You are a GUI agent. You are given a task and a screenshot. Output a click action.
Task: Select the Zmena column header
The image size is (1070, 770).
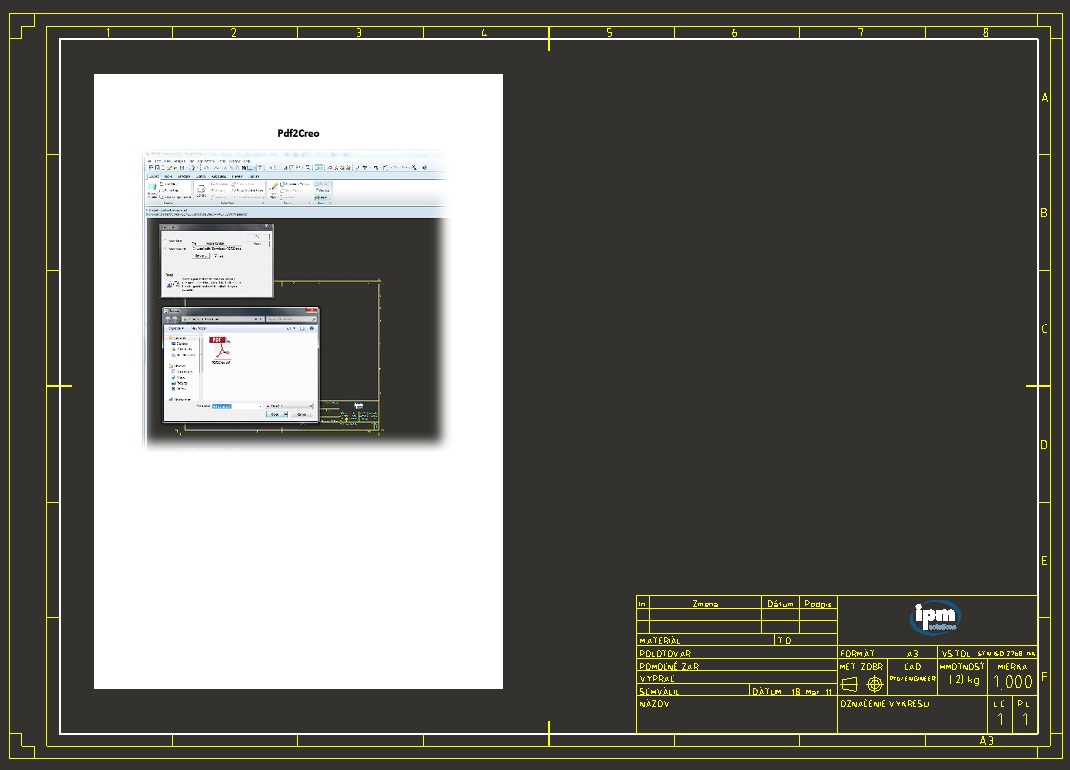point(705,603)
